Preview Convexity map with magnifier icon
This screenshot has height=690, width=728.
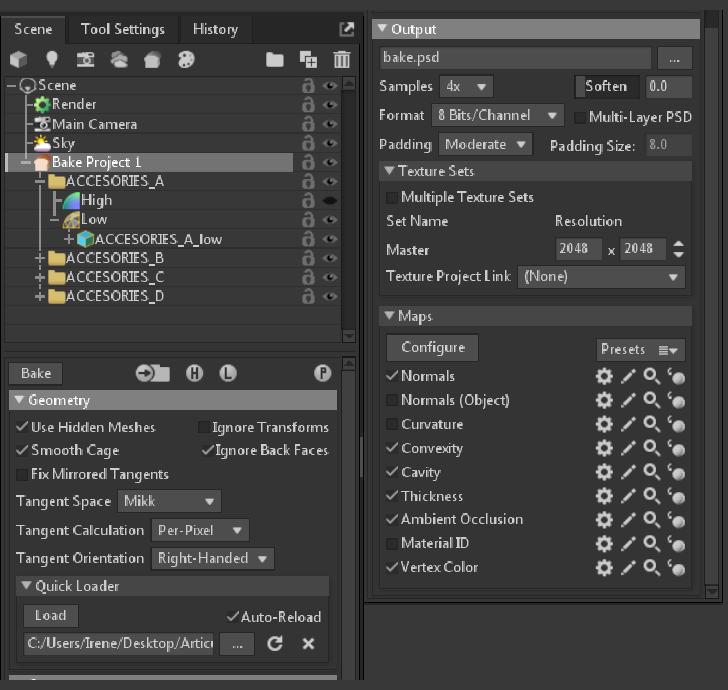coord(652,449)
